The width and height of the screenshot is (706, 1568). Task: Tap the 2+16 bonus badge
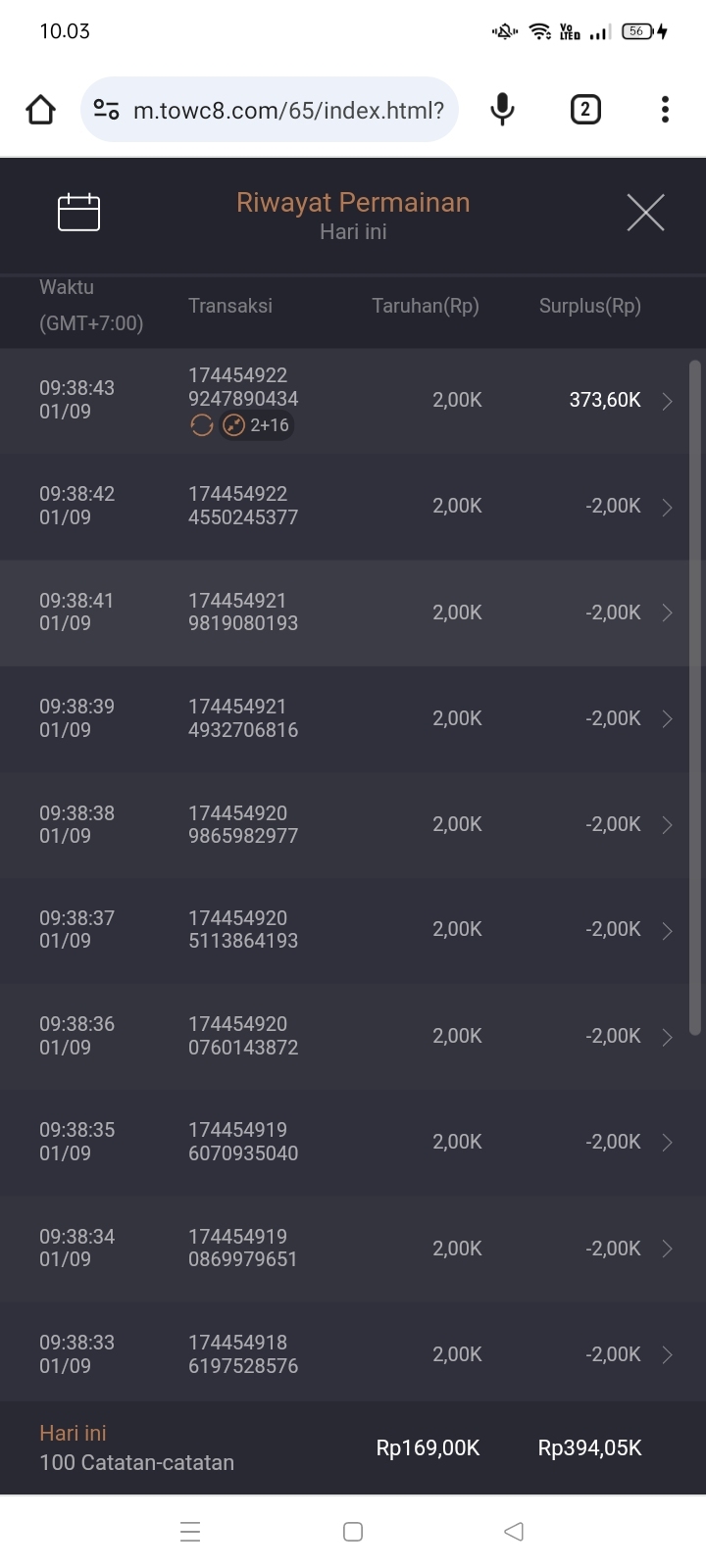click(257, 425)
